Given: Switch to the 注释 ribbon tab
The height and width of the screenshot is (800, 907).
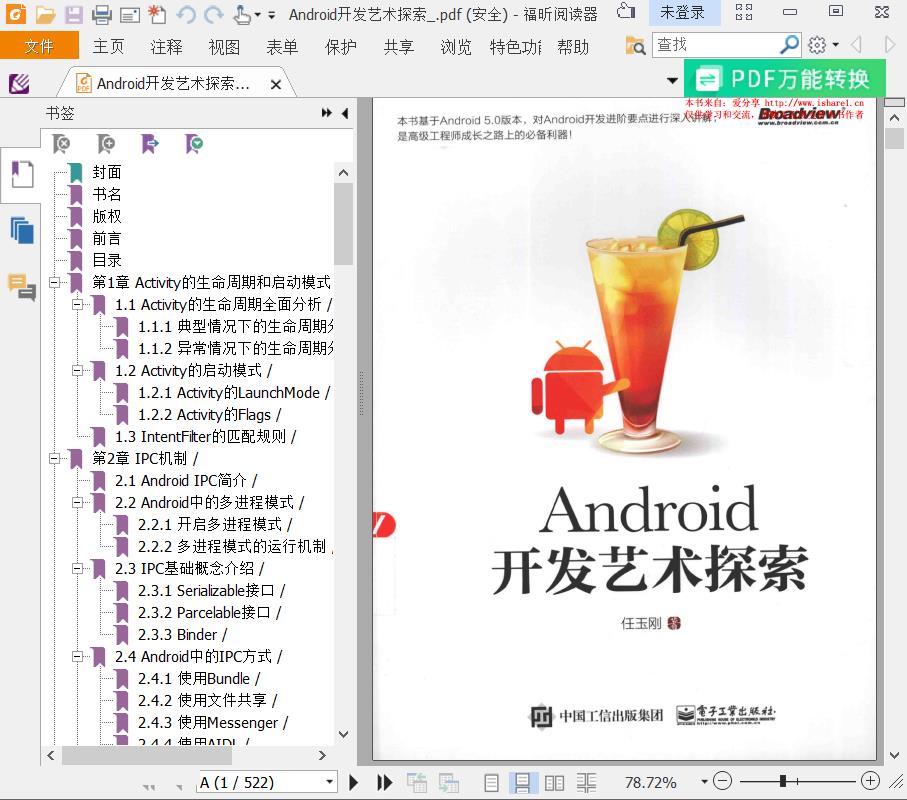Looking at the screenshot, I should pos(167,46).
